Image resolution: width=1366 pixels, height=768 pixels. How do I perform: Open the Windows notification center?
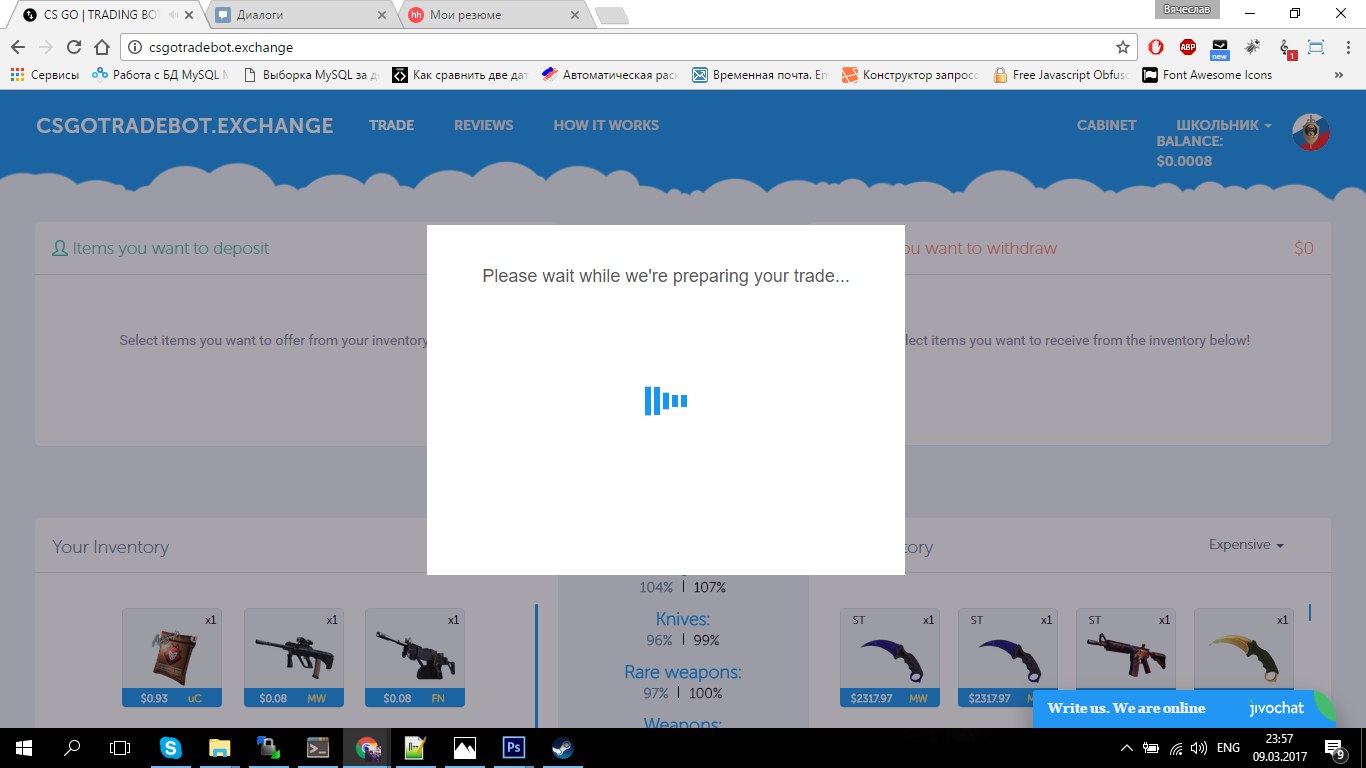point(1334,747)
